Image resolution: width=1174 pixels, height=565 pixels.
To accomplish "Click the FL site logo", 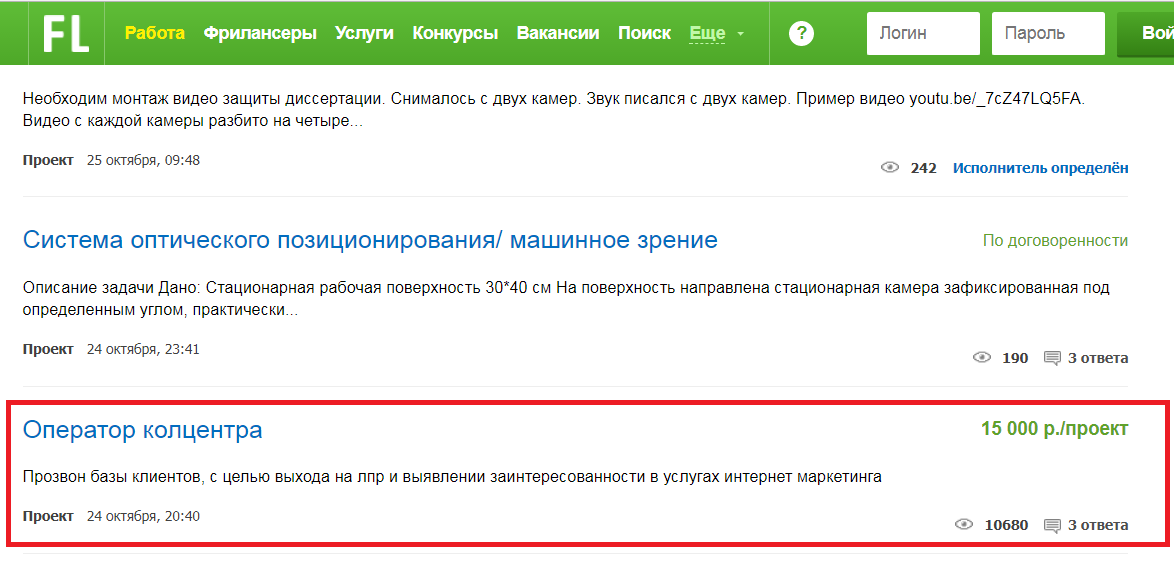I will (66, 33).
